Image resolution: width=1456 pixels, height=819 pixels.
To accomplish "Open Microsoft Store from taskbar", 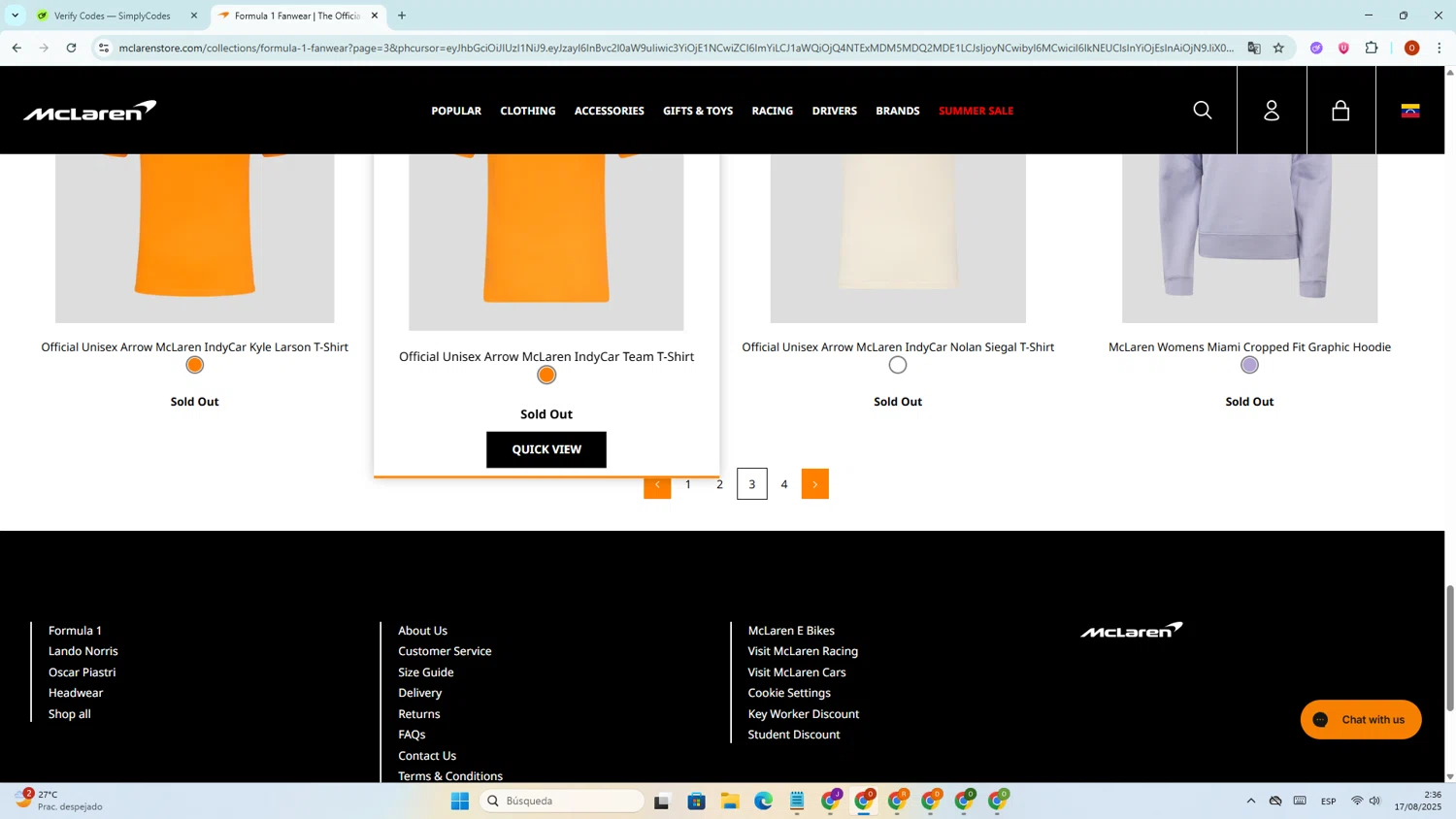I will (696, 801).
